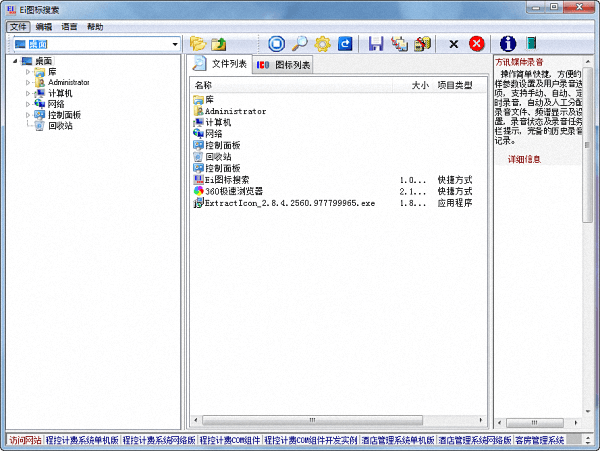
Task: Expand the 网络 tree node
Action: 28,104
